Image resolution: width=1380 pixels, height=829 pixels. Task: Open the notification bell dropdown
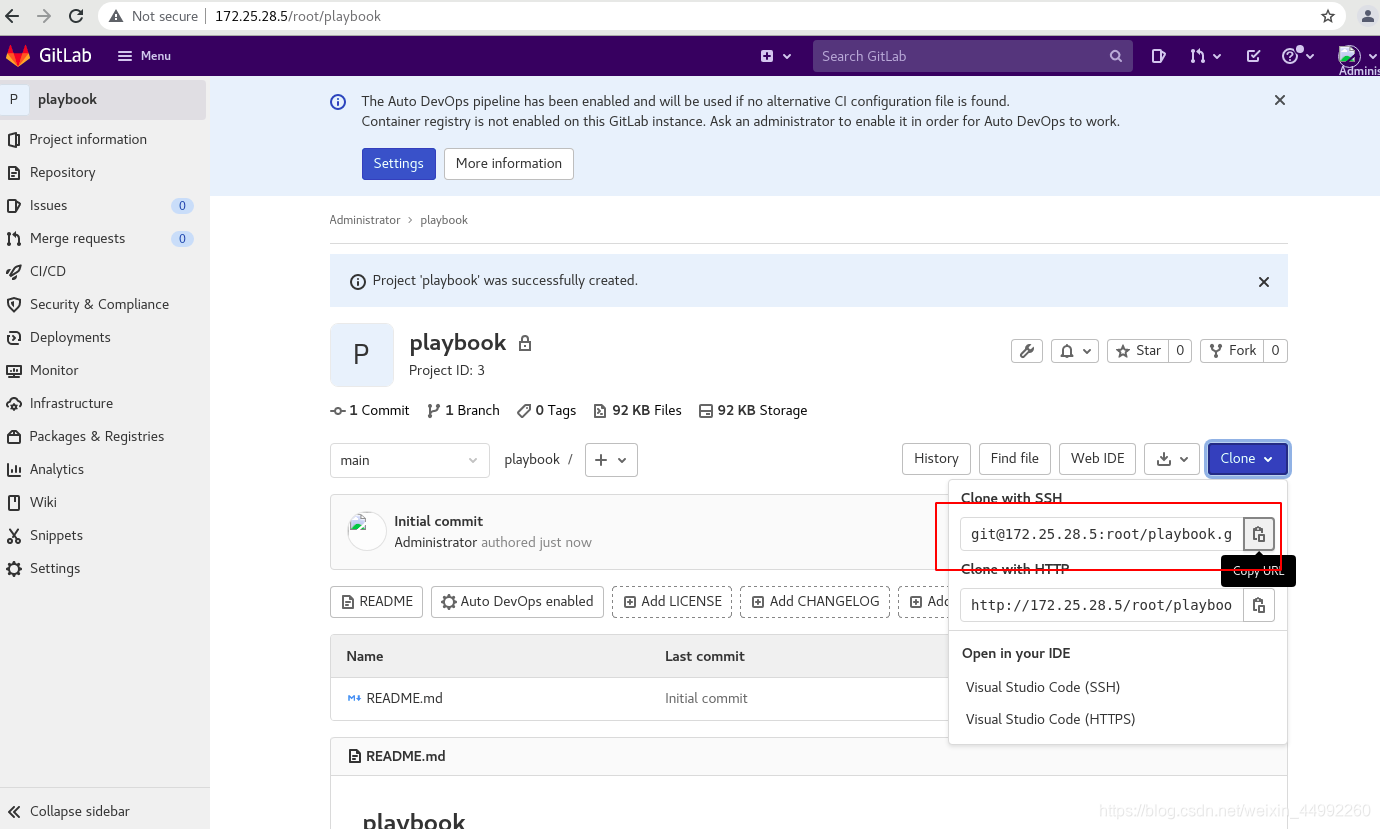tap(1075, 351)
